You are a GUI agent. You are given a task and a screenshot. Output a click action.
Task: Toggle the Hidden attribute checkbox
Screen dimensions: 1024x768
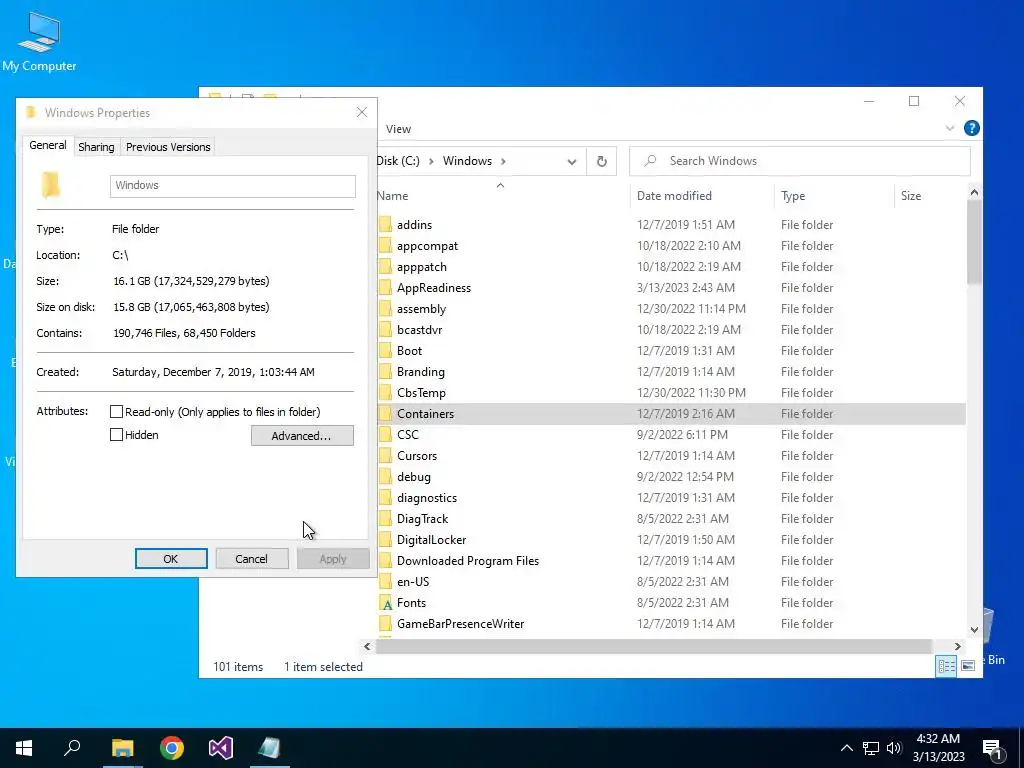116,435
